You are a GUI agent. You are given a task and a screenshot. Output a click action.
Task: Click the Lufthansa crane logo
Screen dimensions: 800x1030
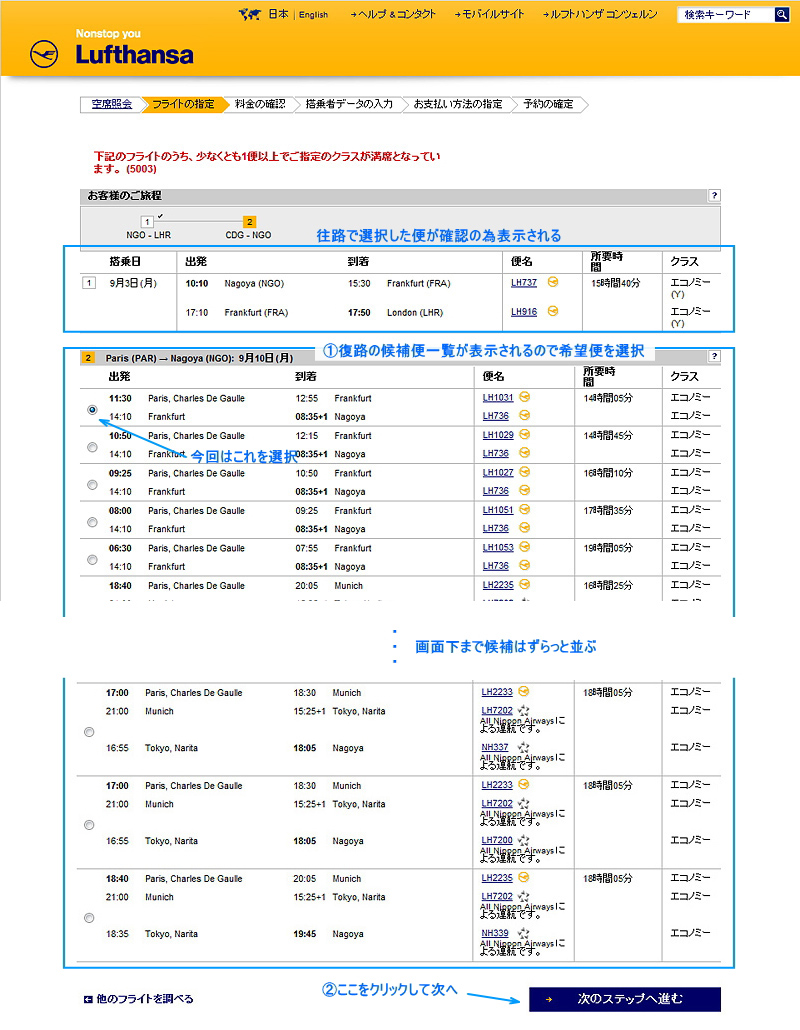44,54
